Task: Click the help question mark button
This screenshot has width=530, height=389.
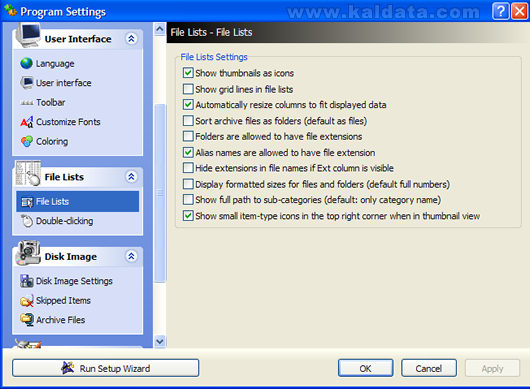Action: point(501,11)
